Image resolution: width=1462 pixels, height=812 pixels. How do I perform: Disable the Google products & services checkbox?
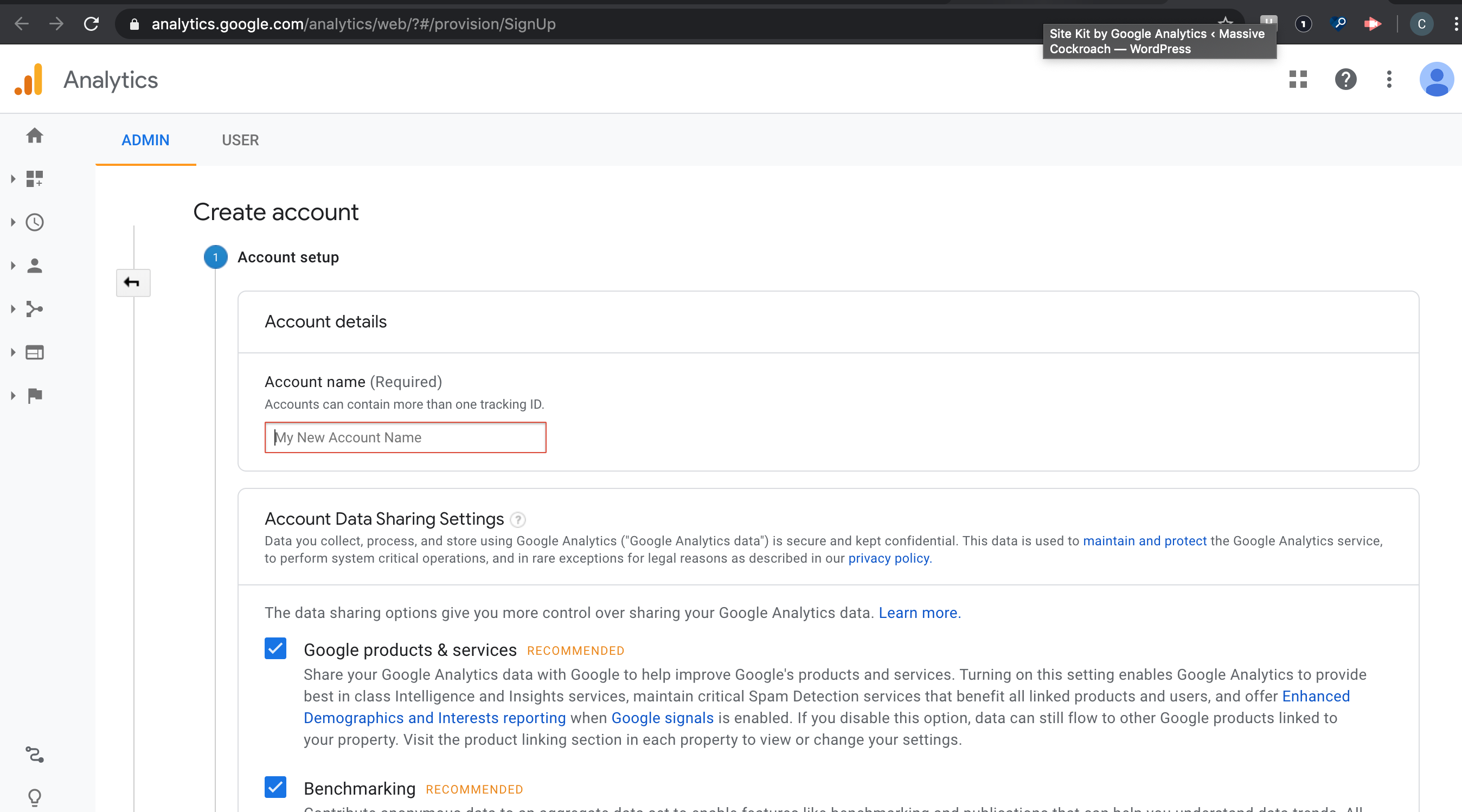[275, 649]
